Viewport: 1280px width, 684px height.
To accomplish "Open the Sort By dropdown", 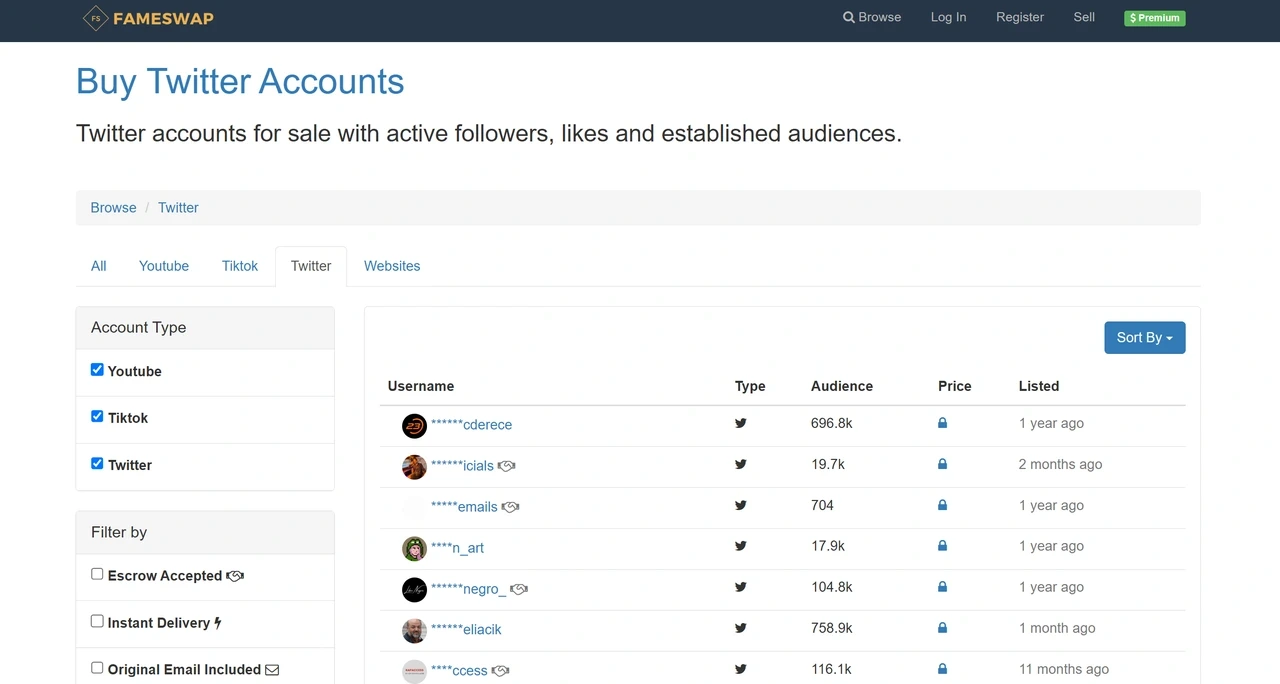I will 1144,337.
